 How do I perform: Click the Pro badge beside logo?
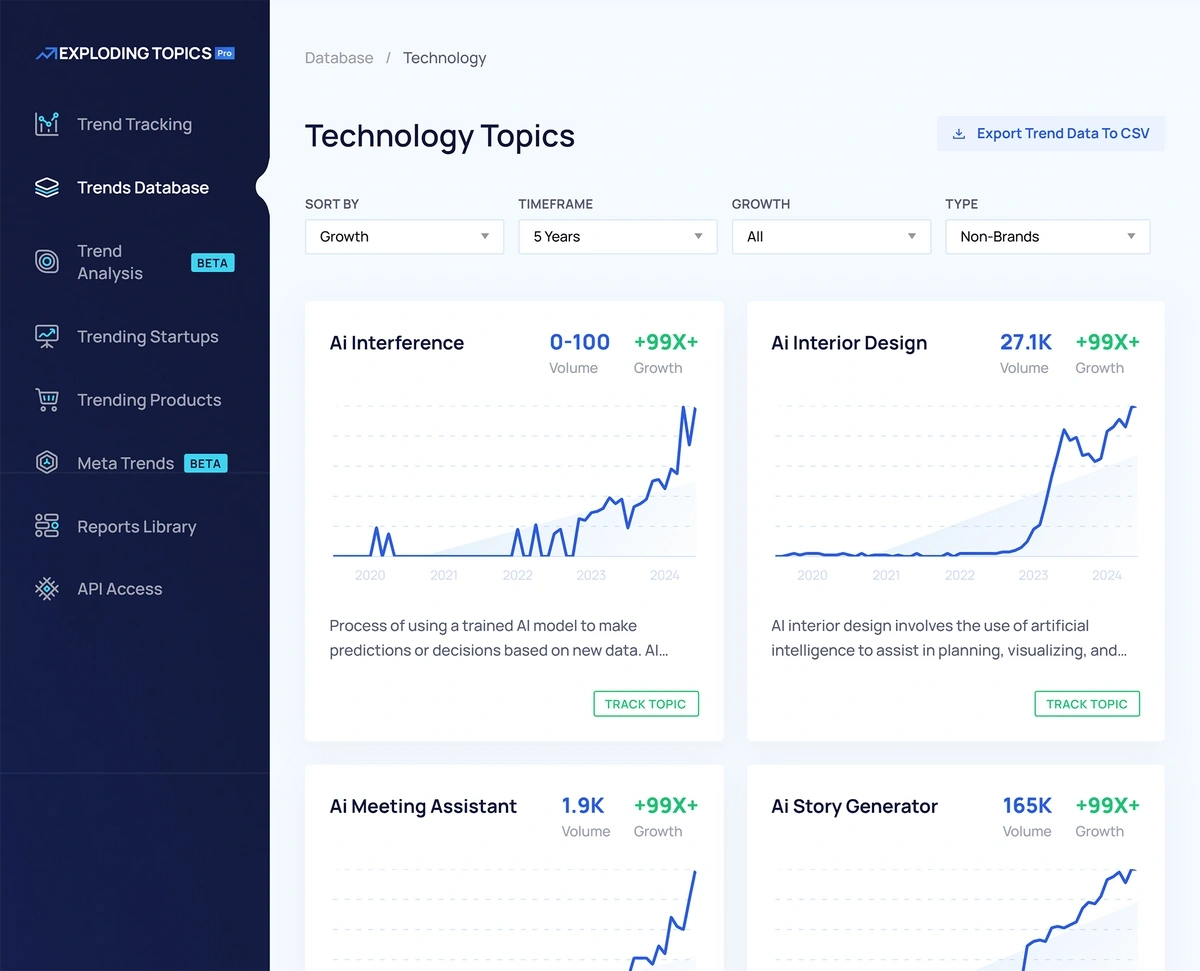[225, 53]
